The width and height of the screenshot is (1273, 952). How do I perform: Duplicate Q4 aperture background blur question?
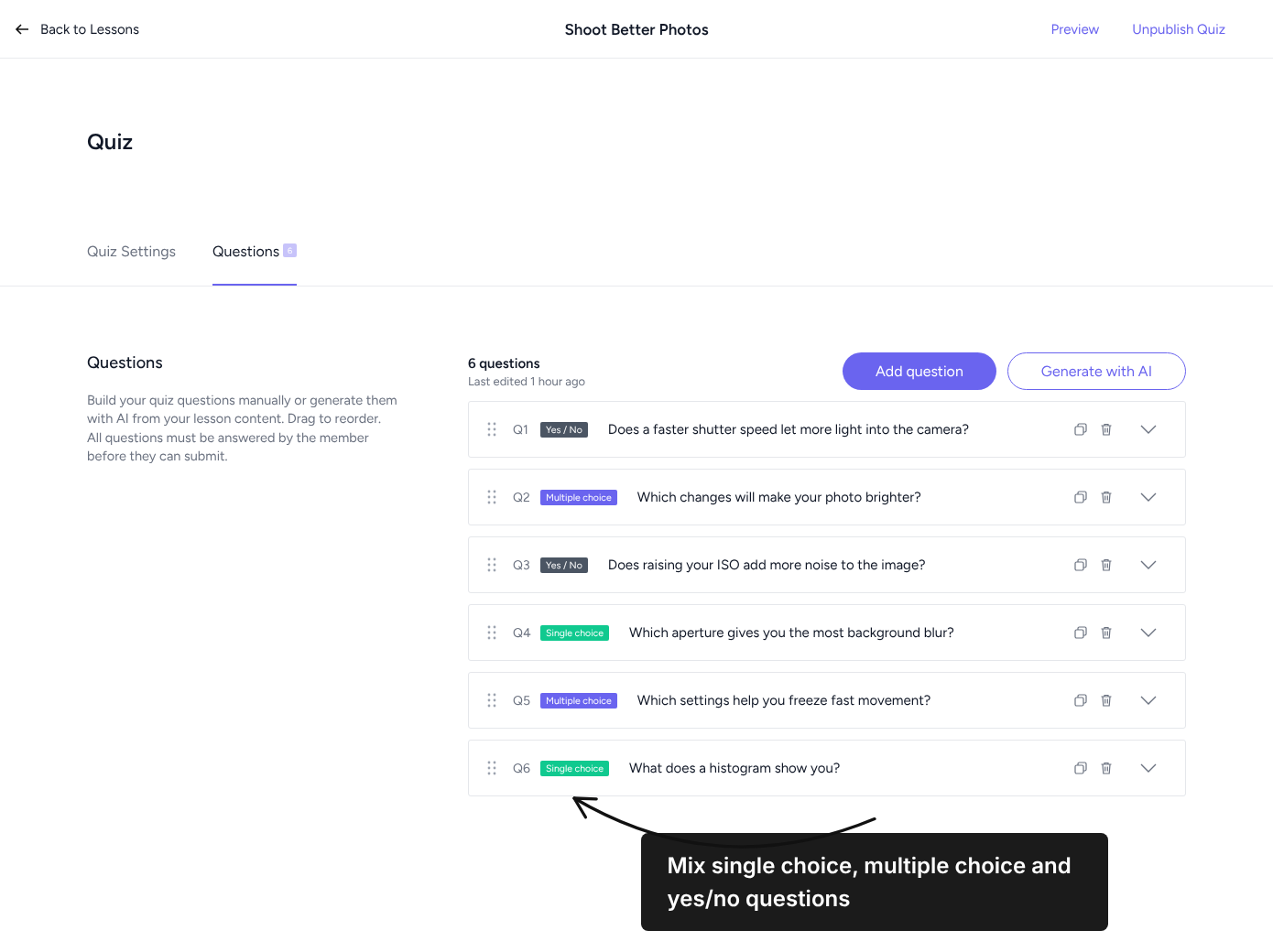tap(1081, 633)
